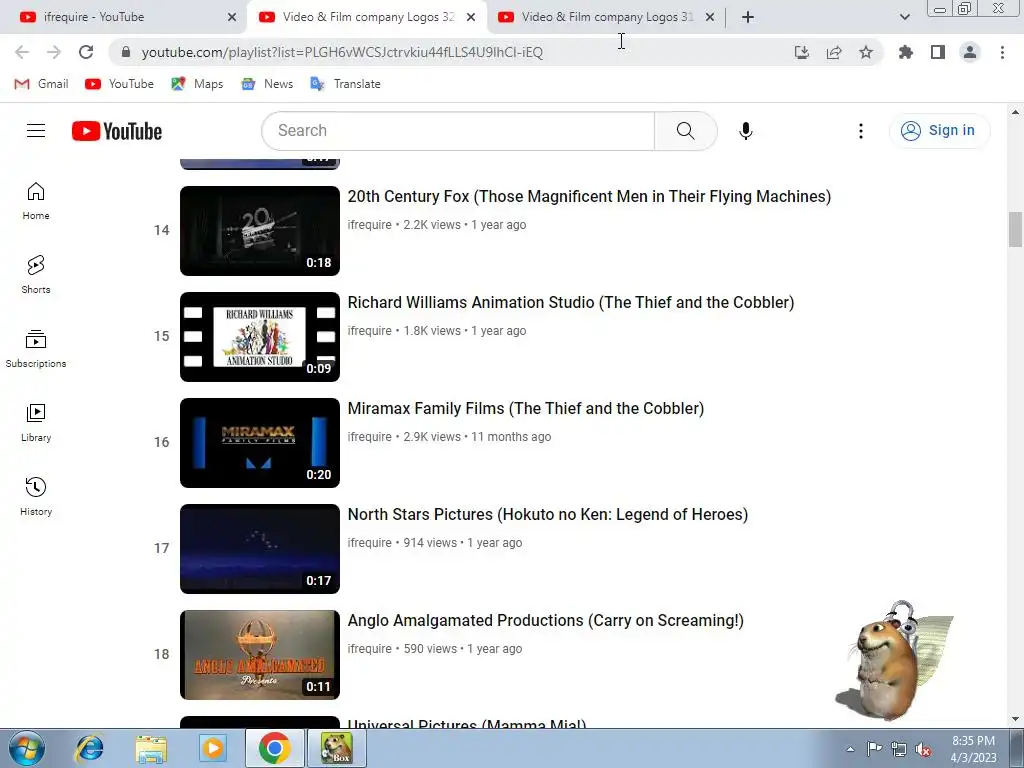The height and width of the screenshot is (768, 1024).
Task: Click the Sign in button
Action: [939, 131]
